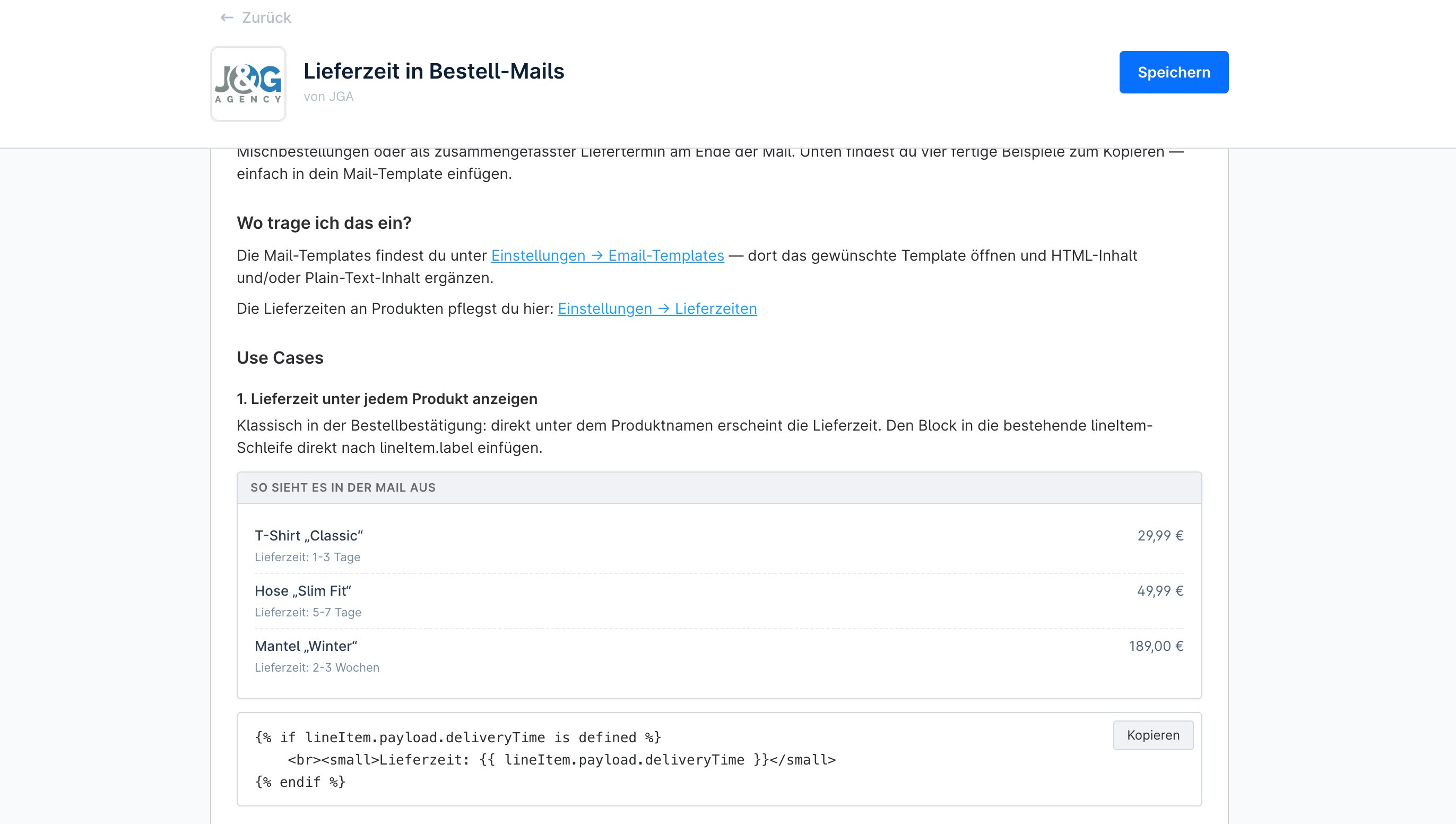Click the Use Cases heading
1456x824 pixels.
(x=280, y=358)
